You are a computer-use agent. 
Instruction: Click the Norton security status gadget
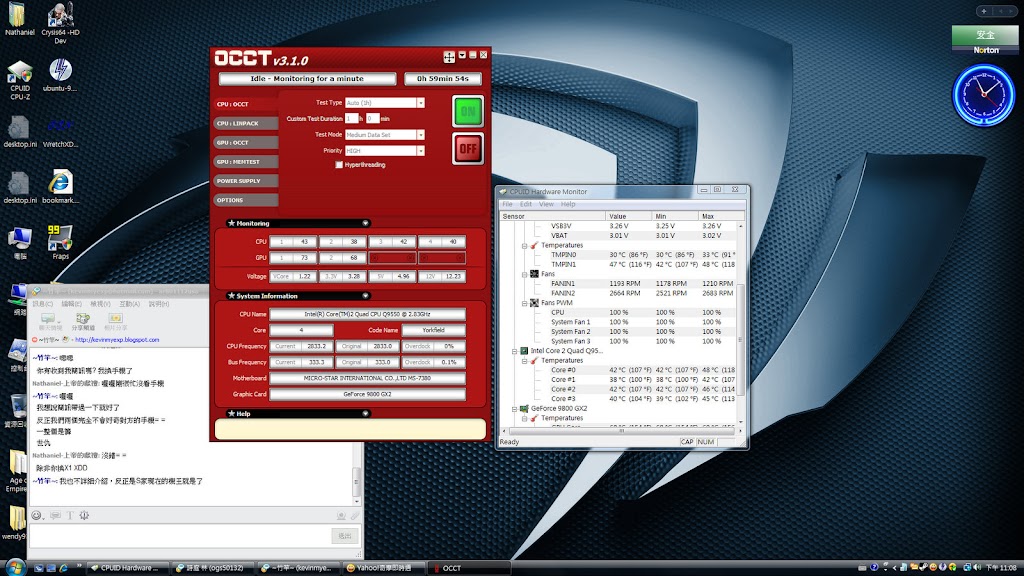click(x=985, y=40)
